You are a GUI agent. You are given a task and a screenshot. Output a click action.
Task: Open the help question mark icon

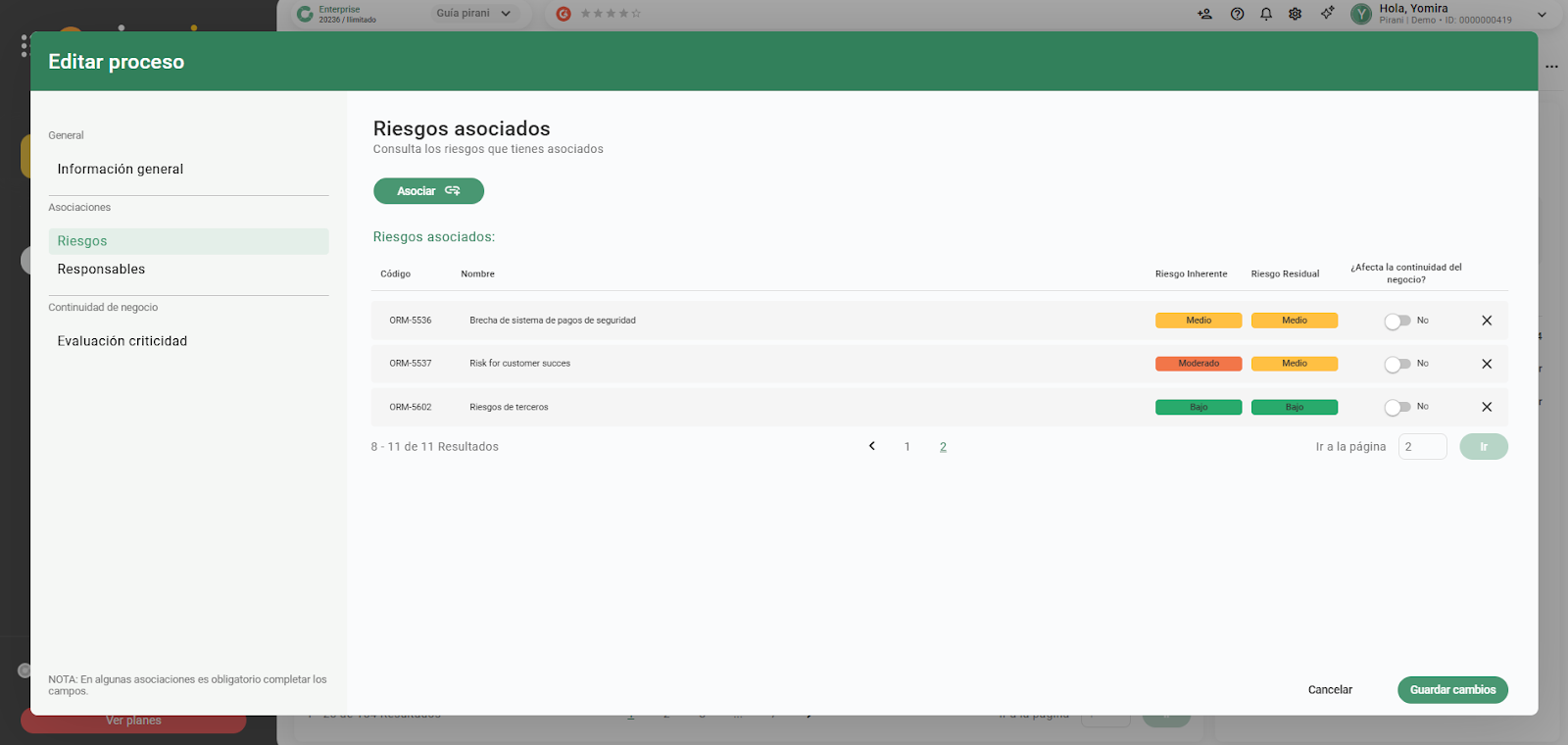pos(1237,14)
